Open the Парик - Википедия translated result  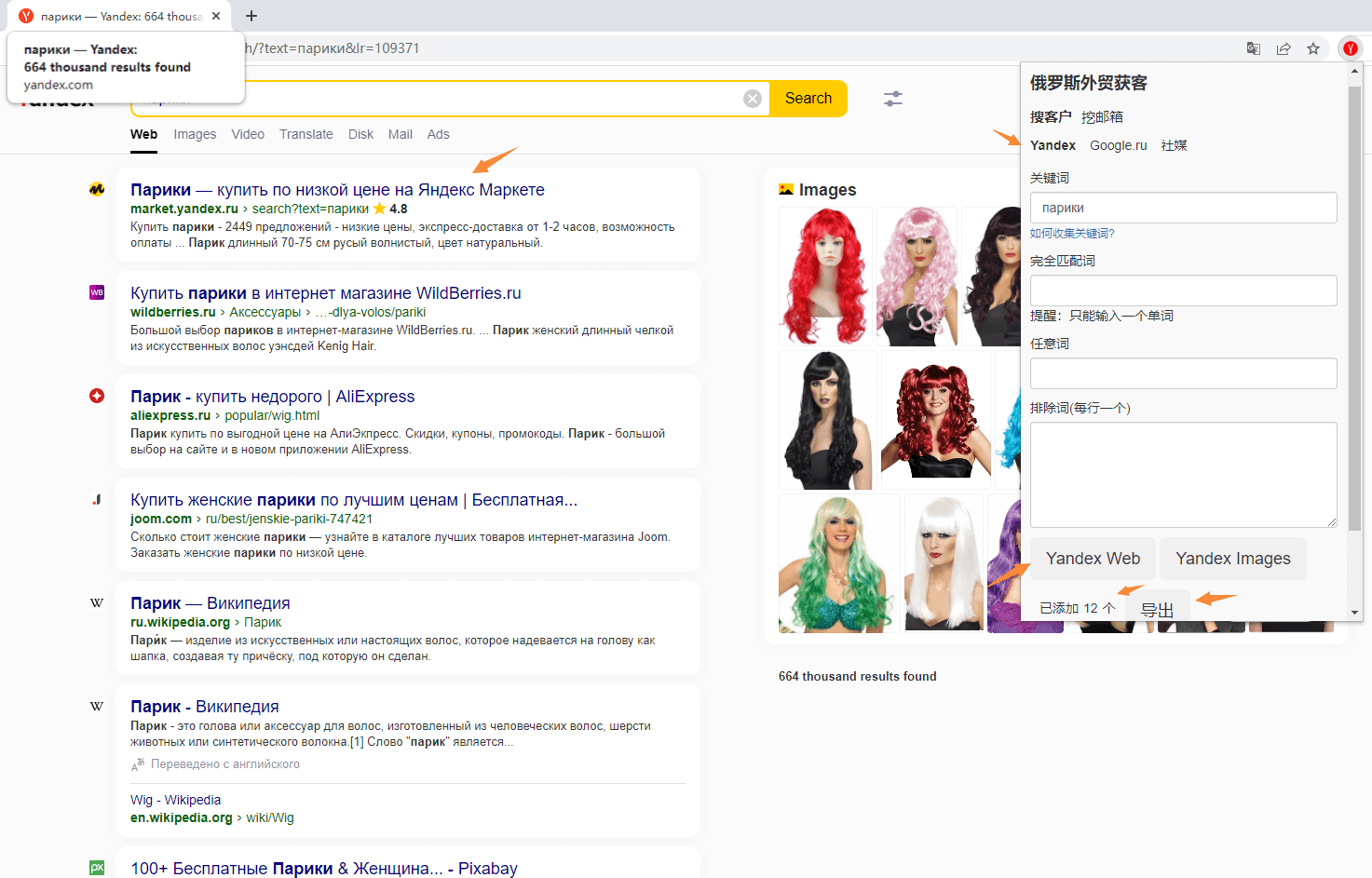click(x=205, y=707)
